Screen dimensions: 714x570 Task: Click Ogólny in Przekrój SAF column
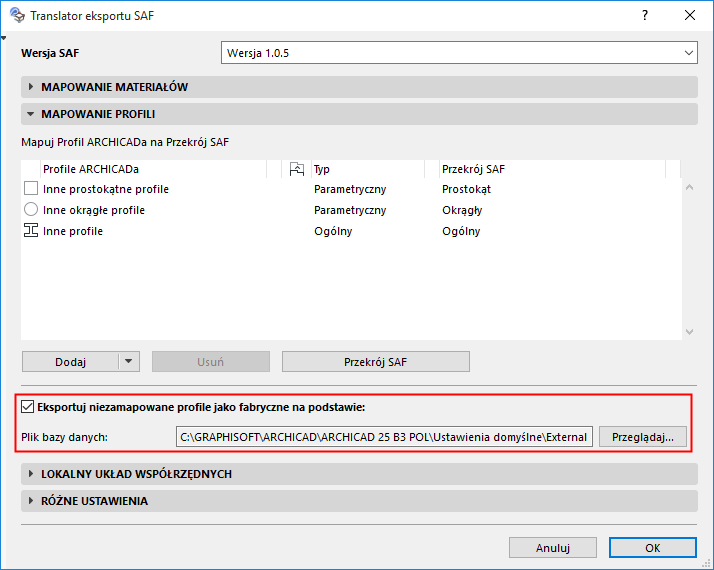click(x=461, y=231)
